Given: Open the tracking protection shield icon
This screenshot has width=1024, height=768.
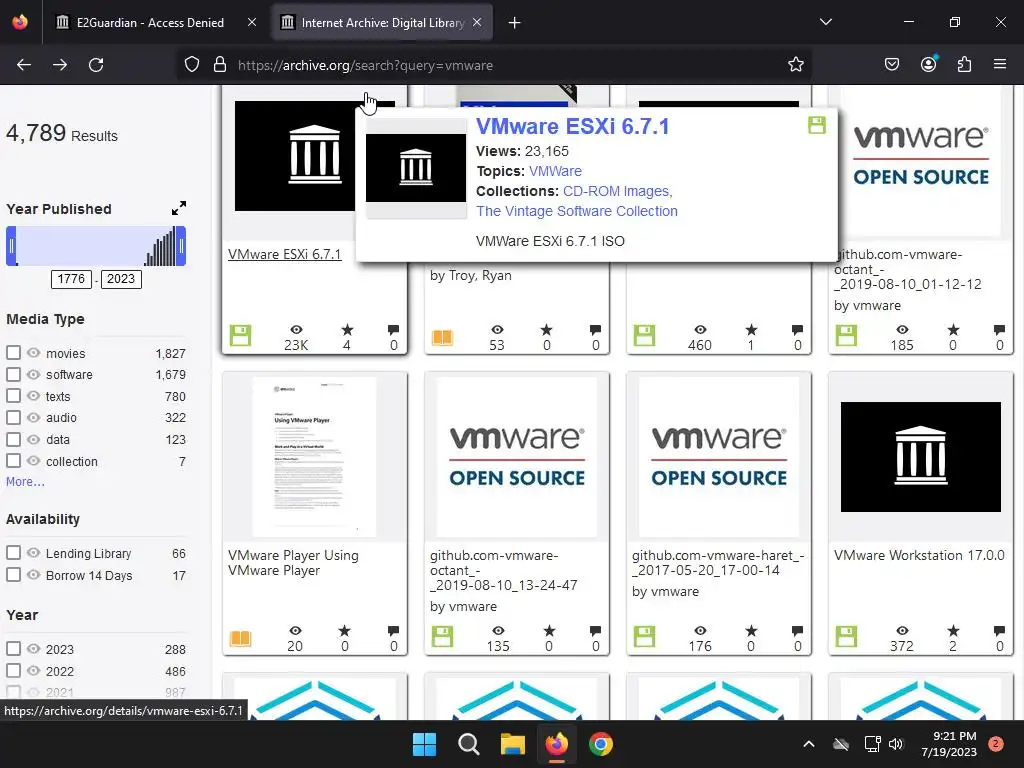Looking at the screenshot, I should [x=191, y=65].
